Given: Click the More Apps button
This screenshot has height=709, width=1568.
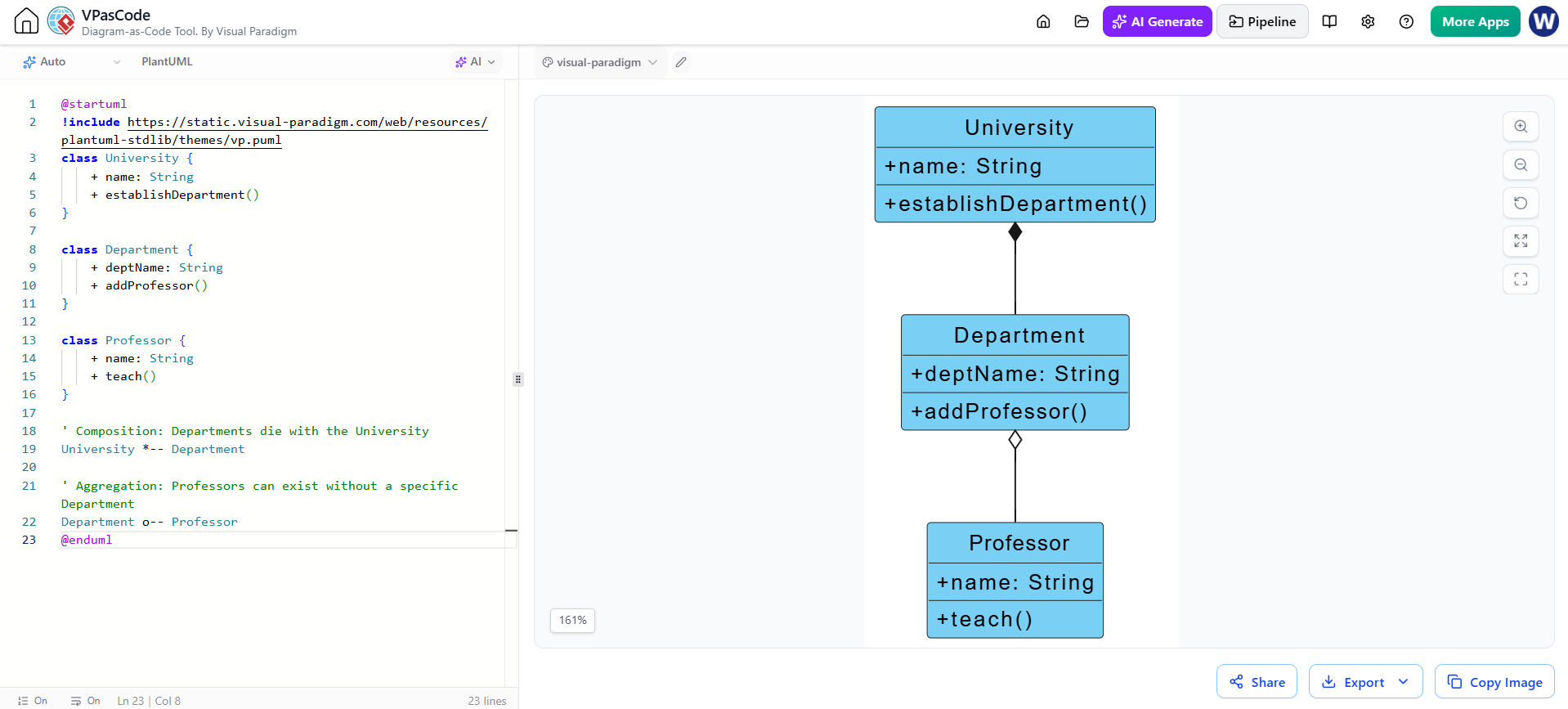Looking at the screenshot, I should 1475,21.
